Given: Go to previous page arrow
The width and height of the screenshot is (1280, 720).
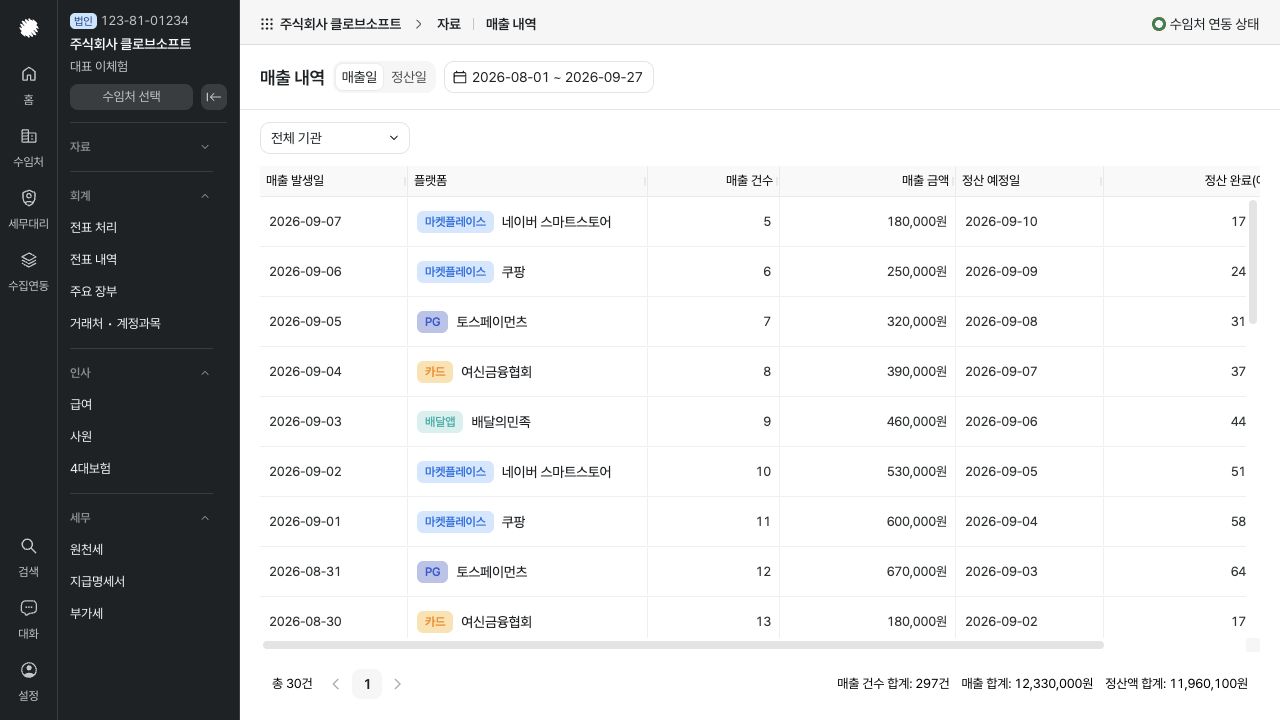Looking at the screenshot, I should (x=336, y=684).
